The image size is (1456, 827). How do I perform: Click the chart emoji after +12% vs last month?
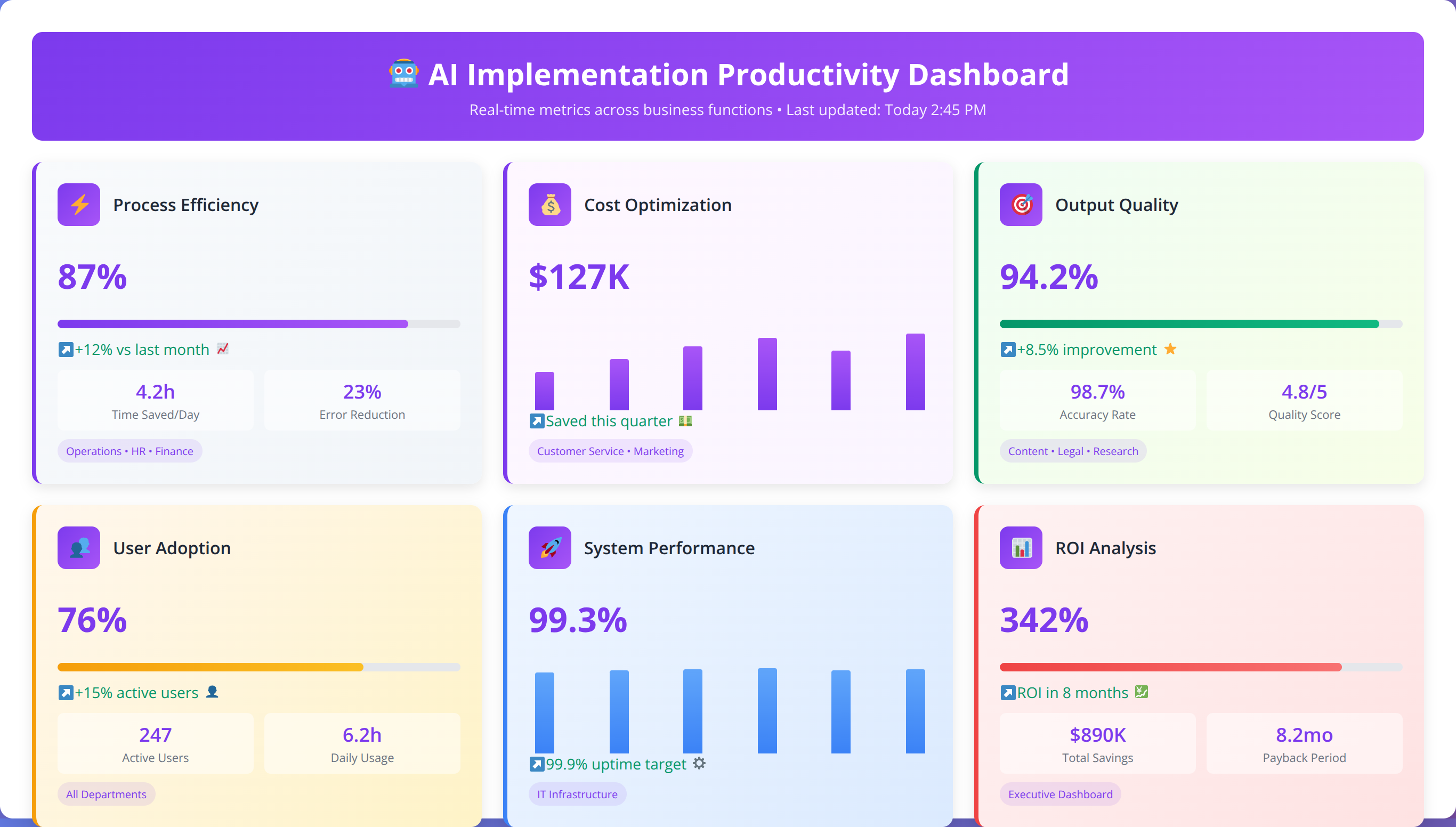point(223,348)
